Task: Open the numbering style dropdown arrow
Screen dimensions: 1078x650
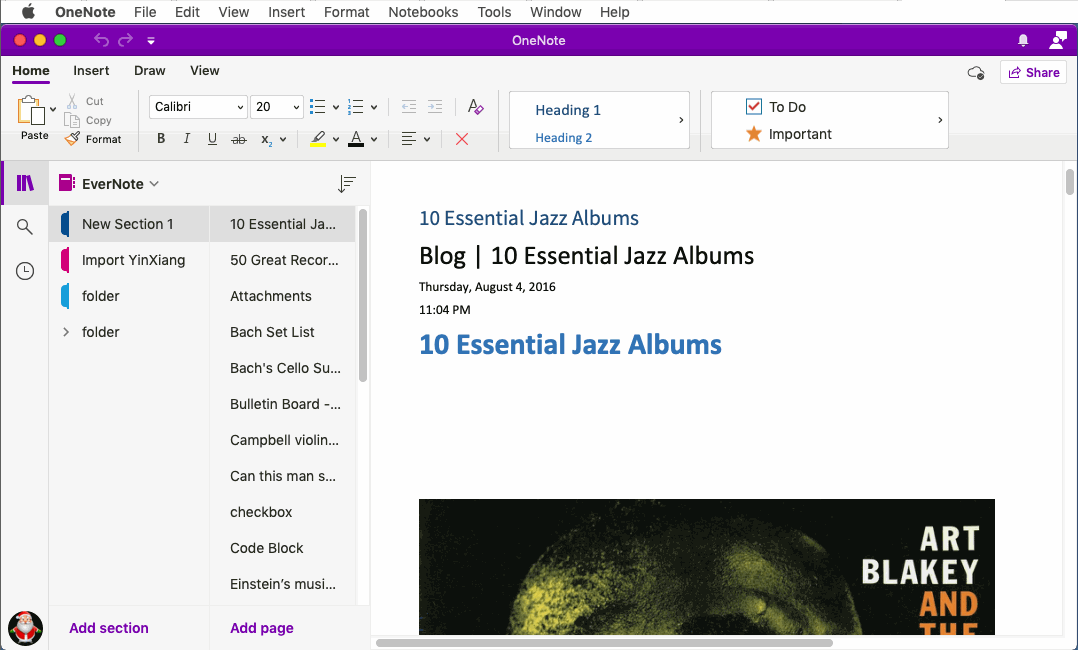Action: click(374, 107)
